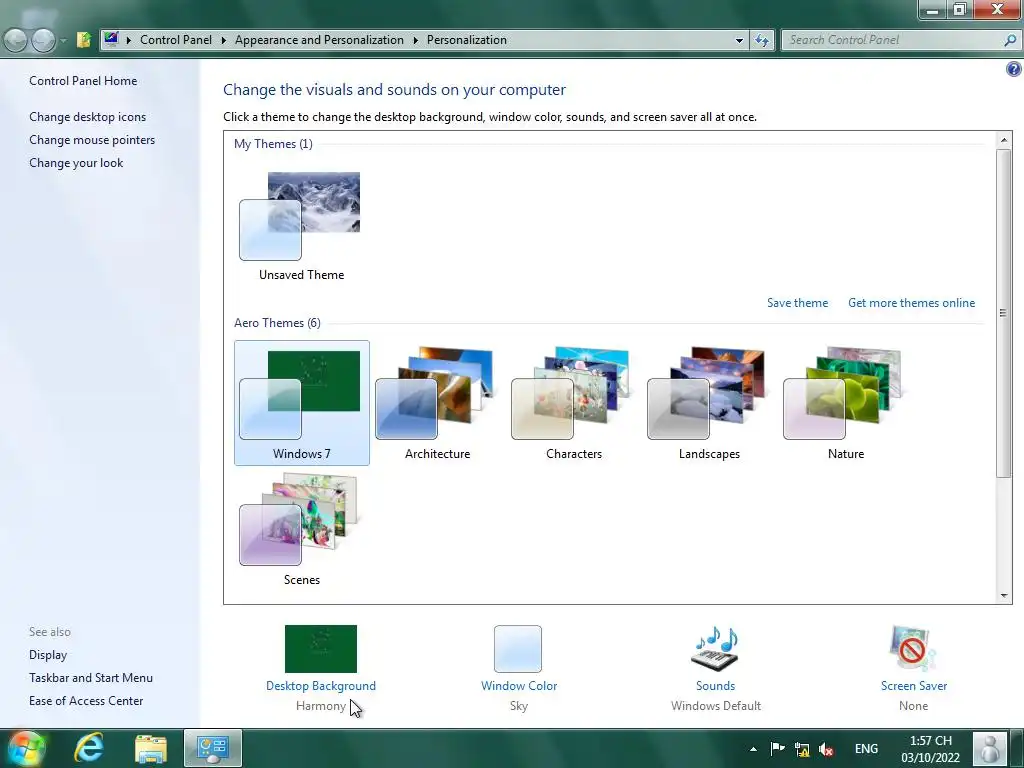Viewport: 1024px width, 768px height.
Task: Select the Scenes theme
Action: [302, 529]
